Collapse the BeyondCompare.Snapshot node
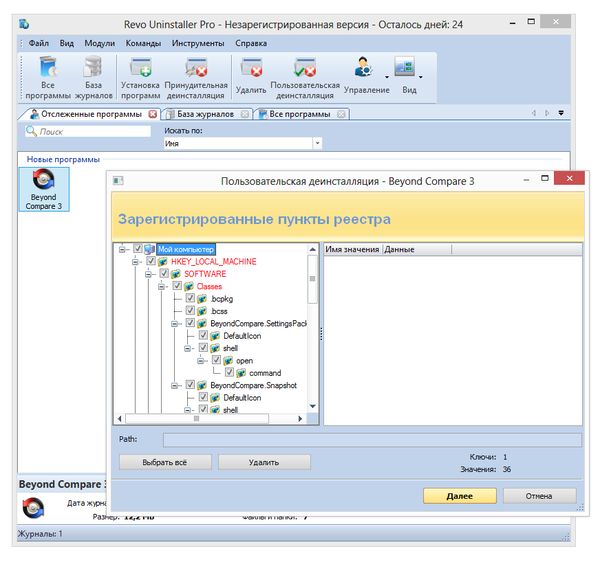The height and width of the screenshot is (562, 600). click(174, 386)
